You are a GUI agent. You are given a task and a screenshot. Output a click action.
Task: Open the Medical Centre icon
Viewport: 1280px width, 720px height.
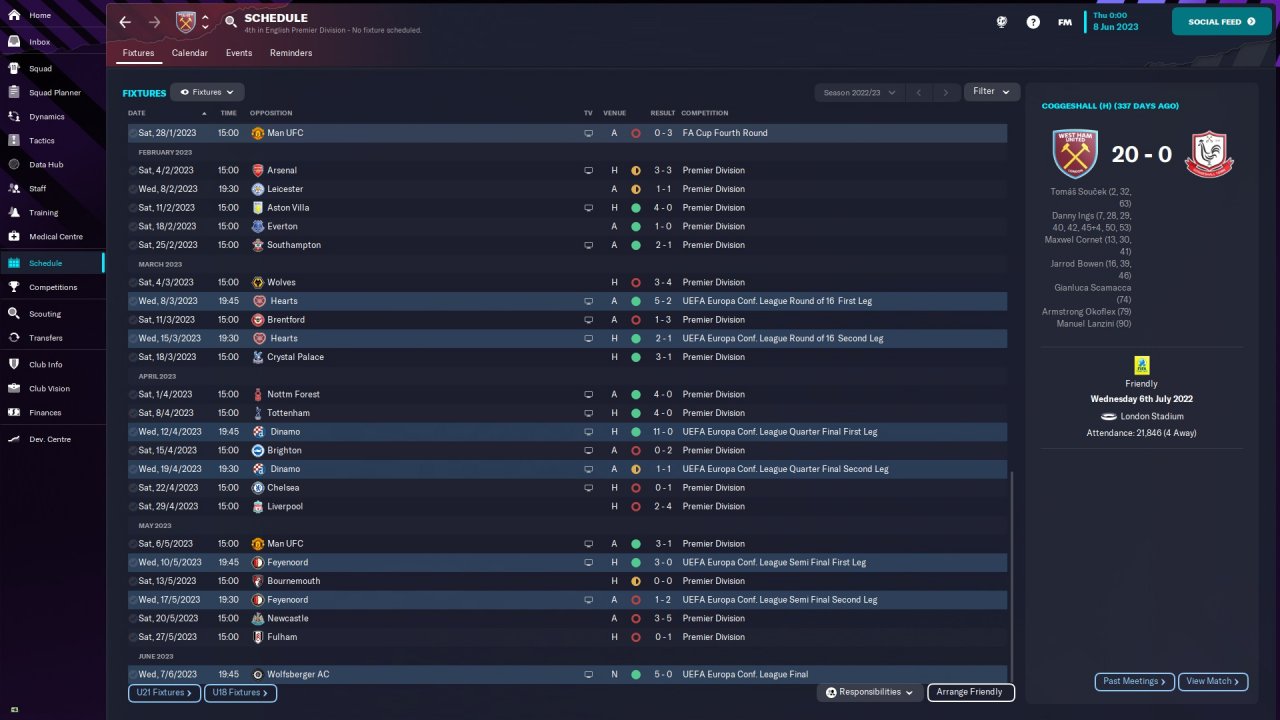pyautogui.click(x=14, y=237)
